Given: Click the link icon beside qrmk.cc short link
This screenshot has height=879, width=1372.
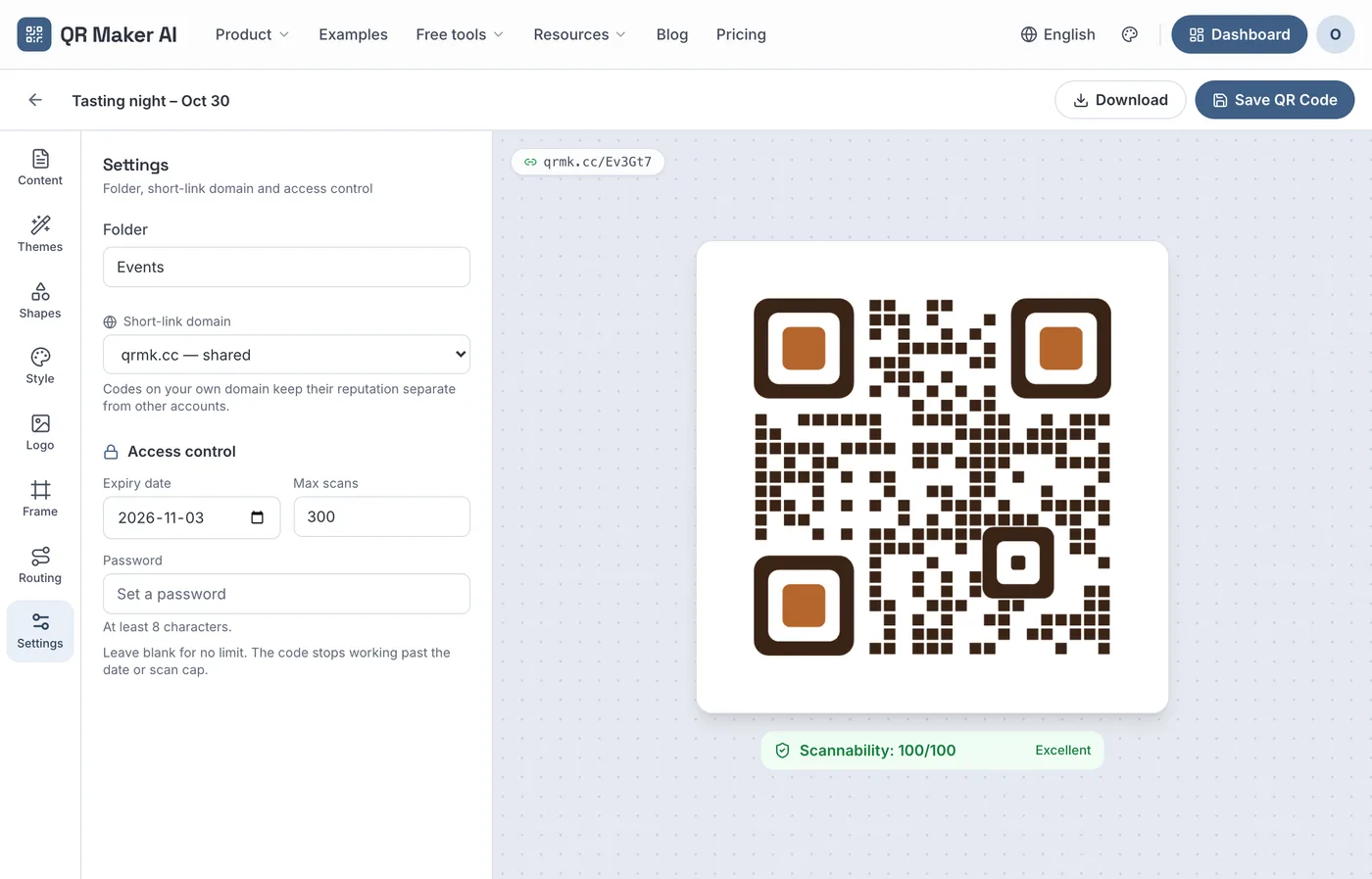Looking at the screenshot, I should [530, 162].
